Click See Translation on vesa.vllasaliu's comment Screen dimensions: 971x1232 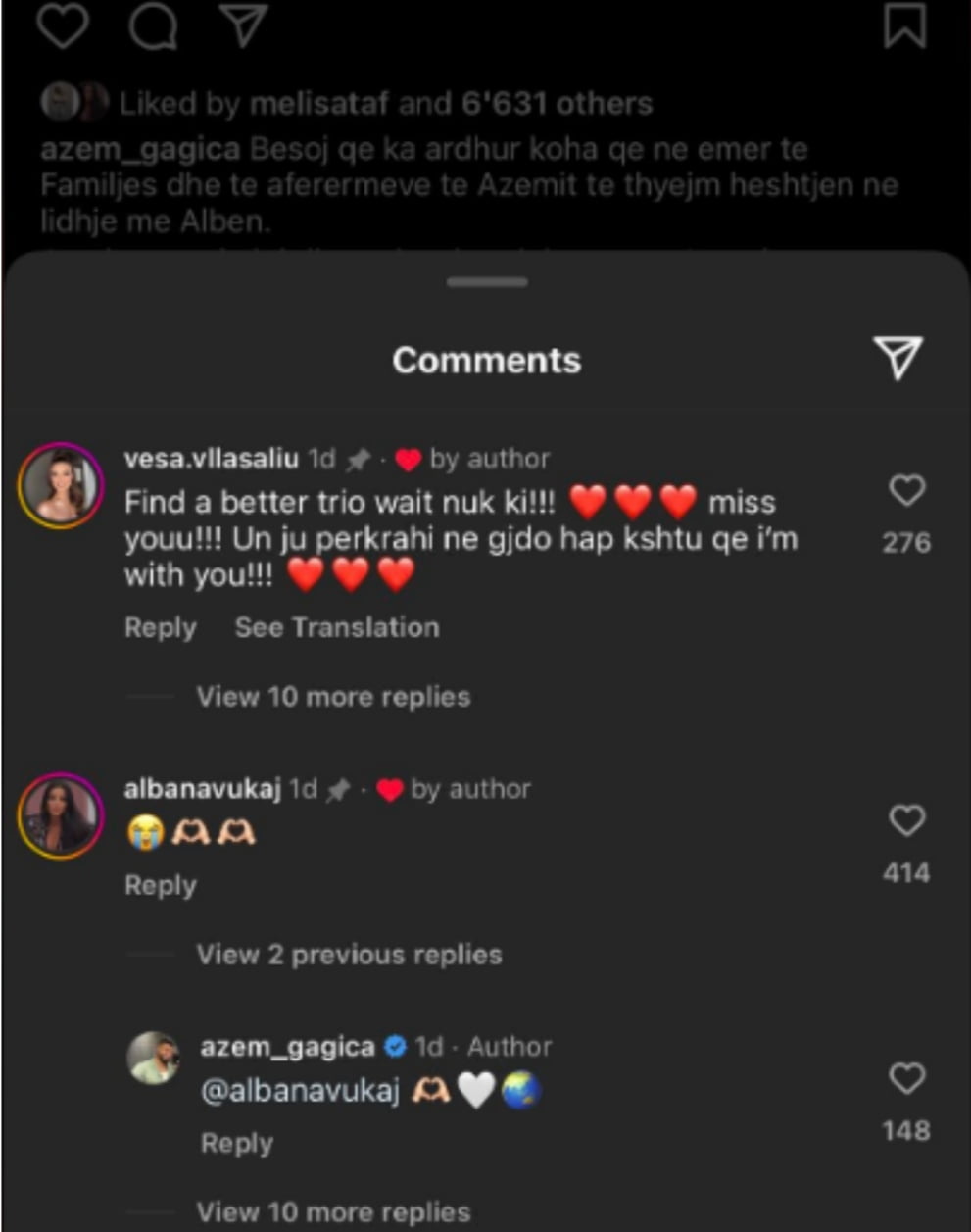click(337, 628)
